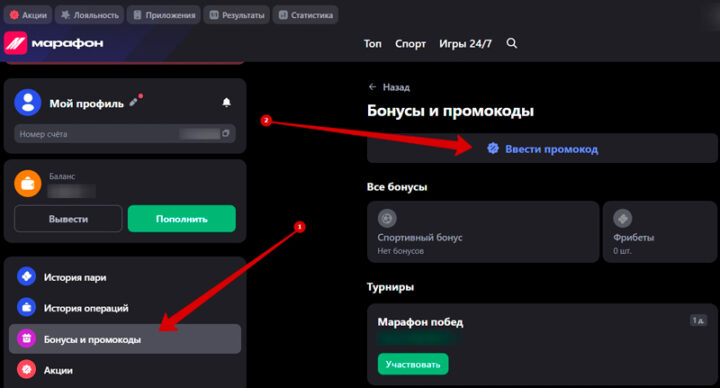The width and height of the screenshot is (720, 388).
Task: Switch to the Топ section
Action: point(372,44)
